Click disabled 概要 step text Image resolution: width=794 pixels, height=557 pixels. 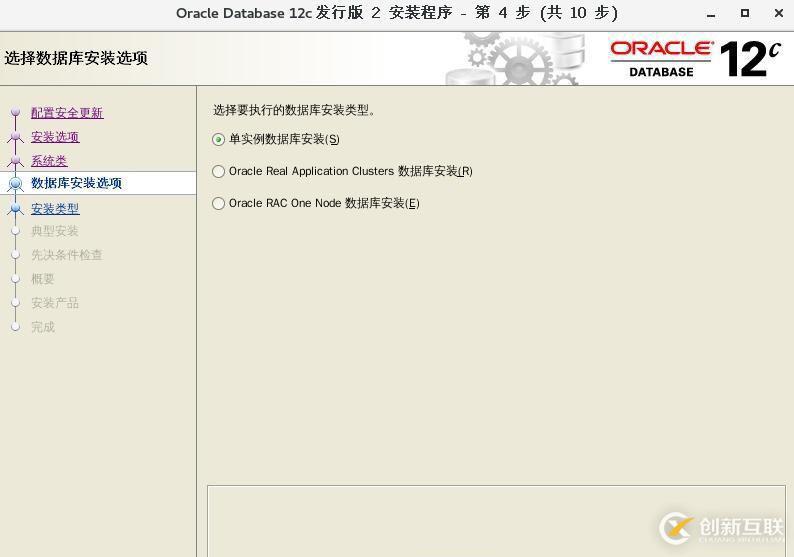click(x=43, y=278)
